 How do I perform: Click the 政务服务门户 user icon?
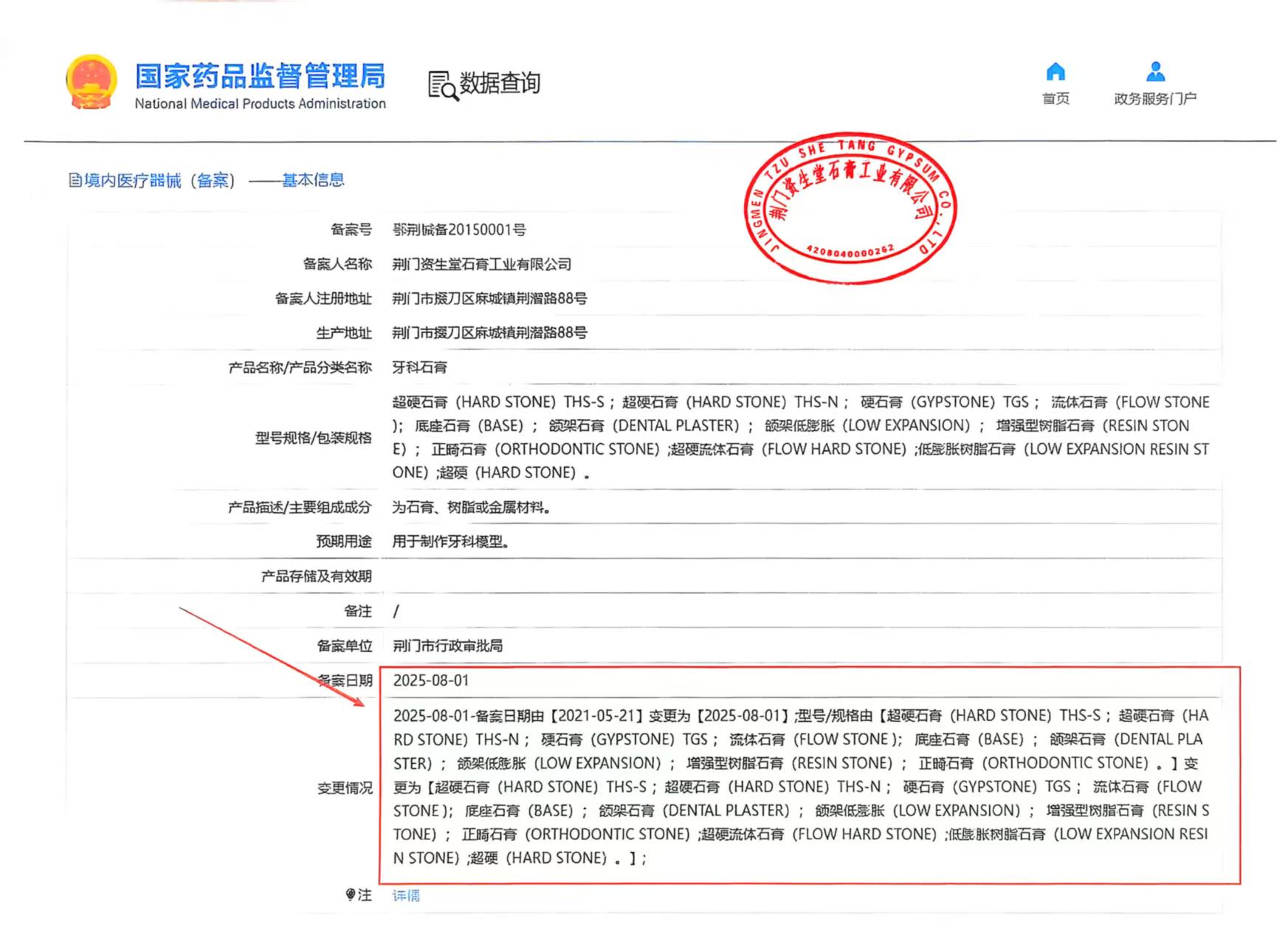click(x=1155, y=72)
